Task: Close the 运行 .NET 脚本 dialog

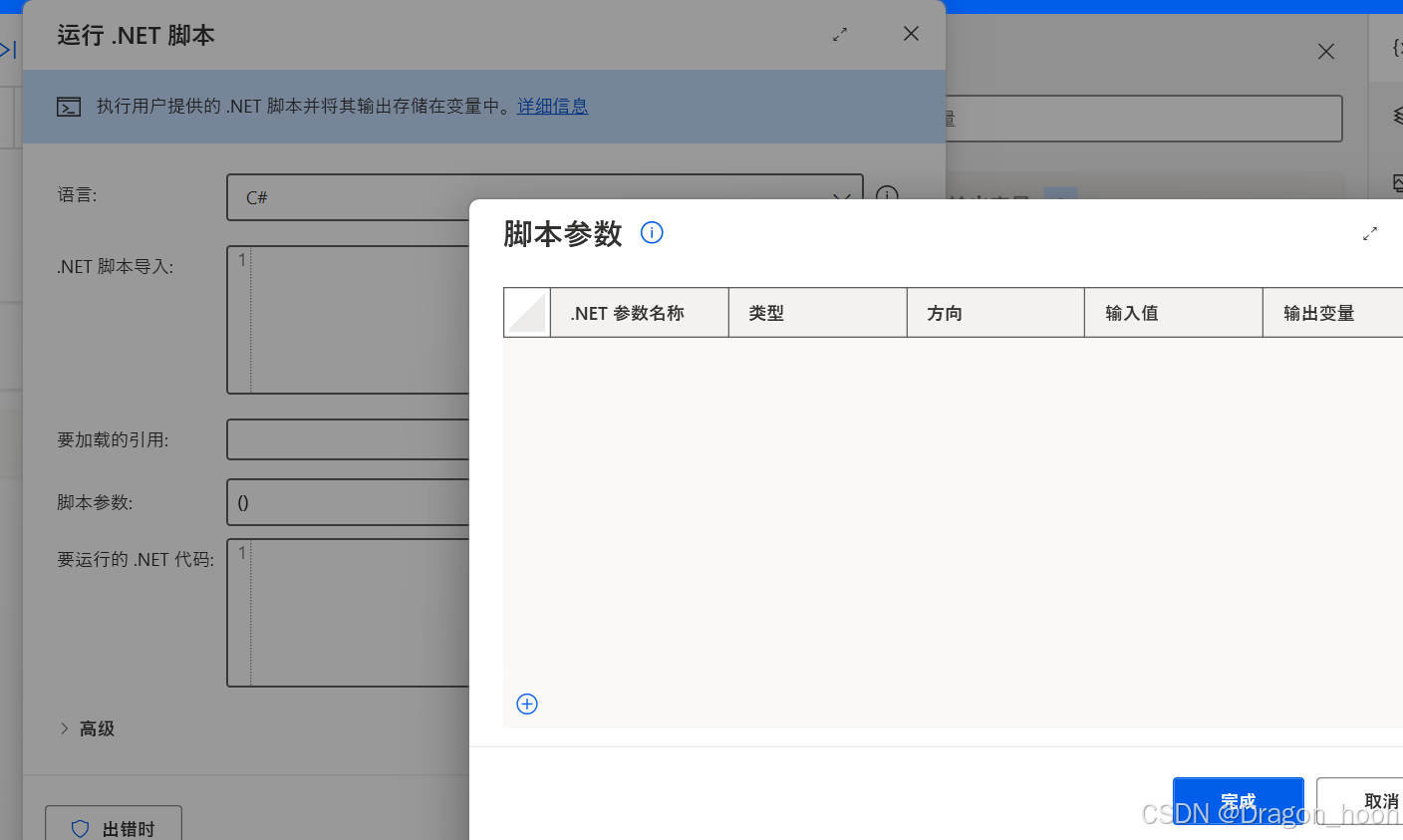Action: (x=911, y=34)
